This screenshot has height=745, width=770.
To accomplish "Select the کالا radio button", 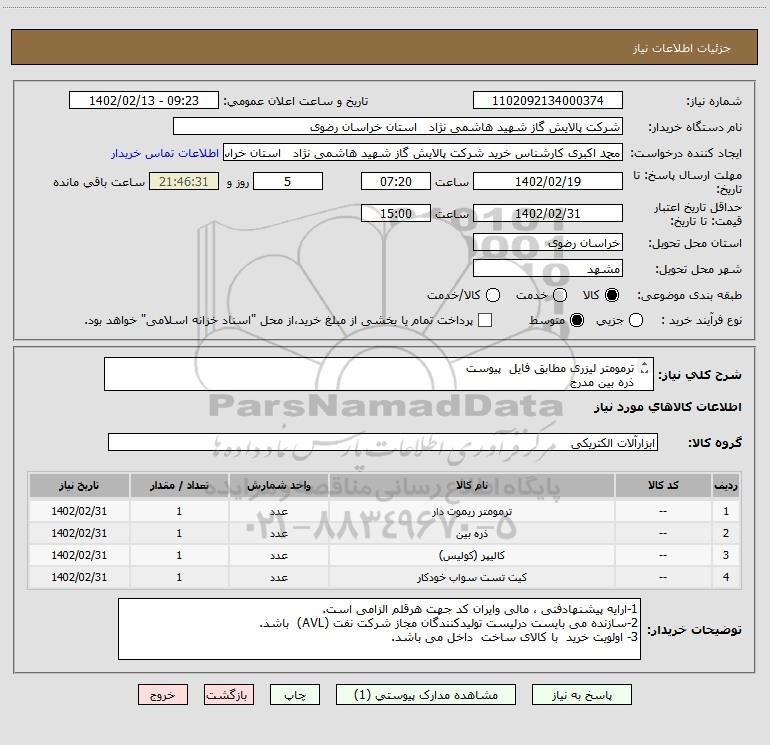I will point(612,295).
